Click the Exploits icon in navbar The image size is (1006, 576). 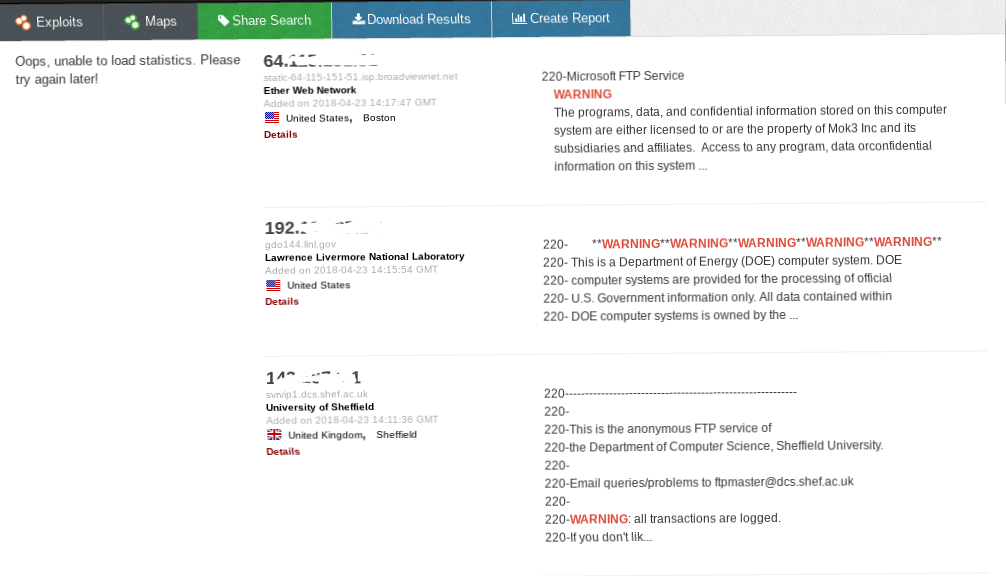[23, 21]
